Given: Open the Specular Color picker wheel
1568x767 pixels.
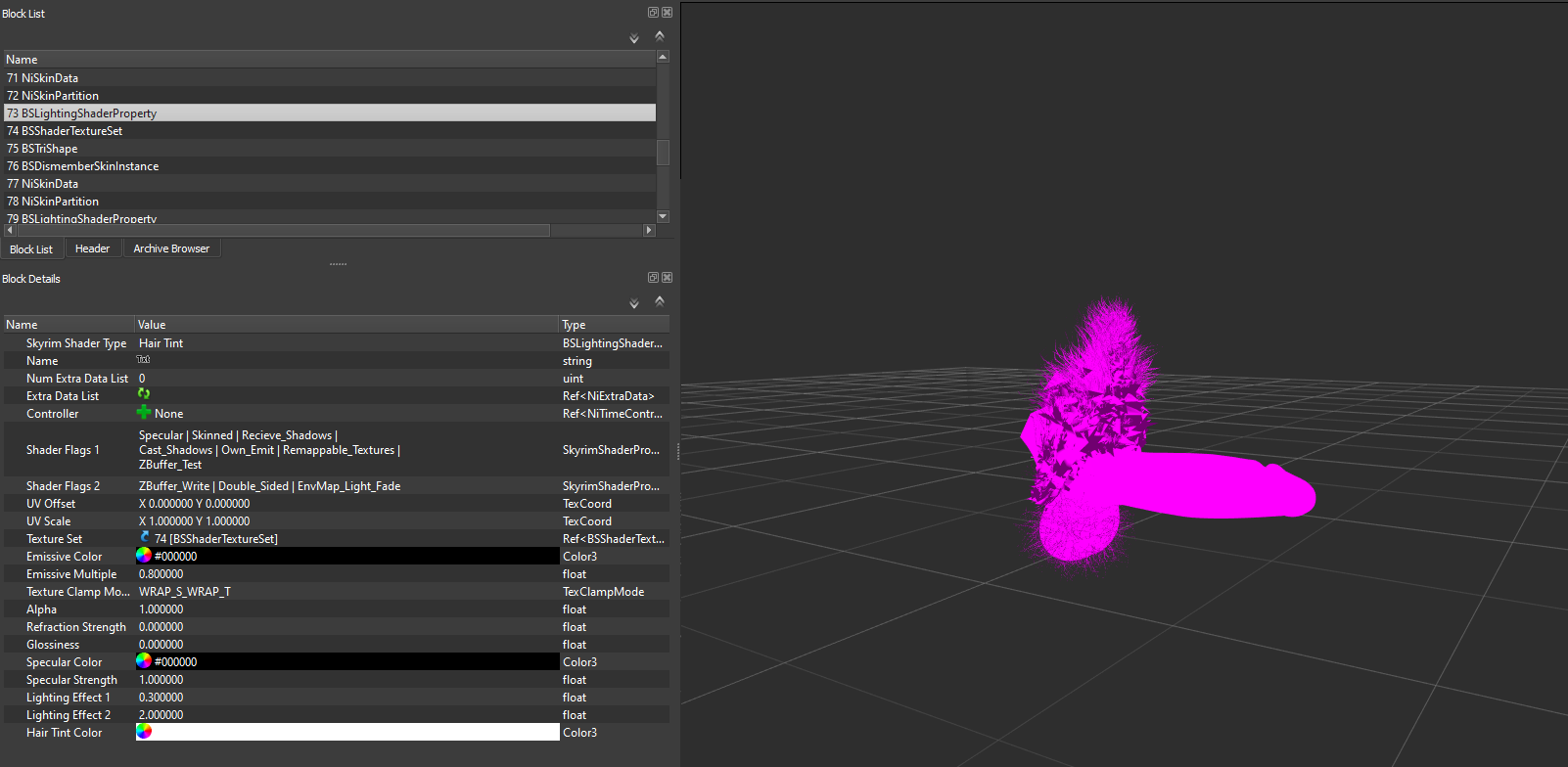Looking at the screenshot, I should 144,661.
